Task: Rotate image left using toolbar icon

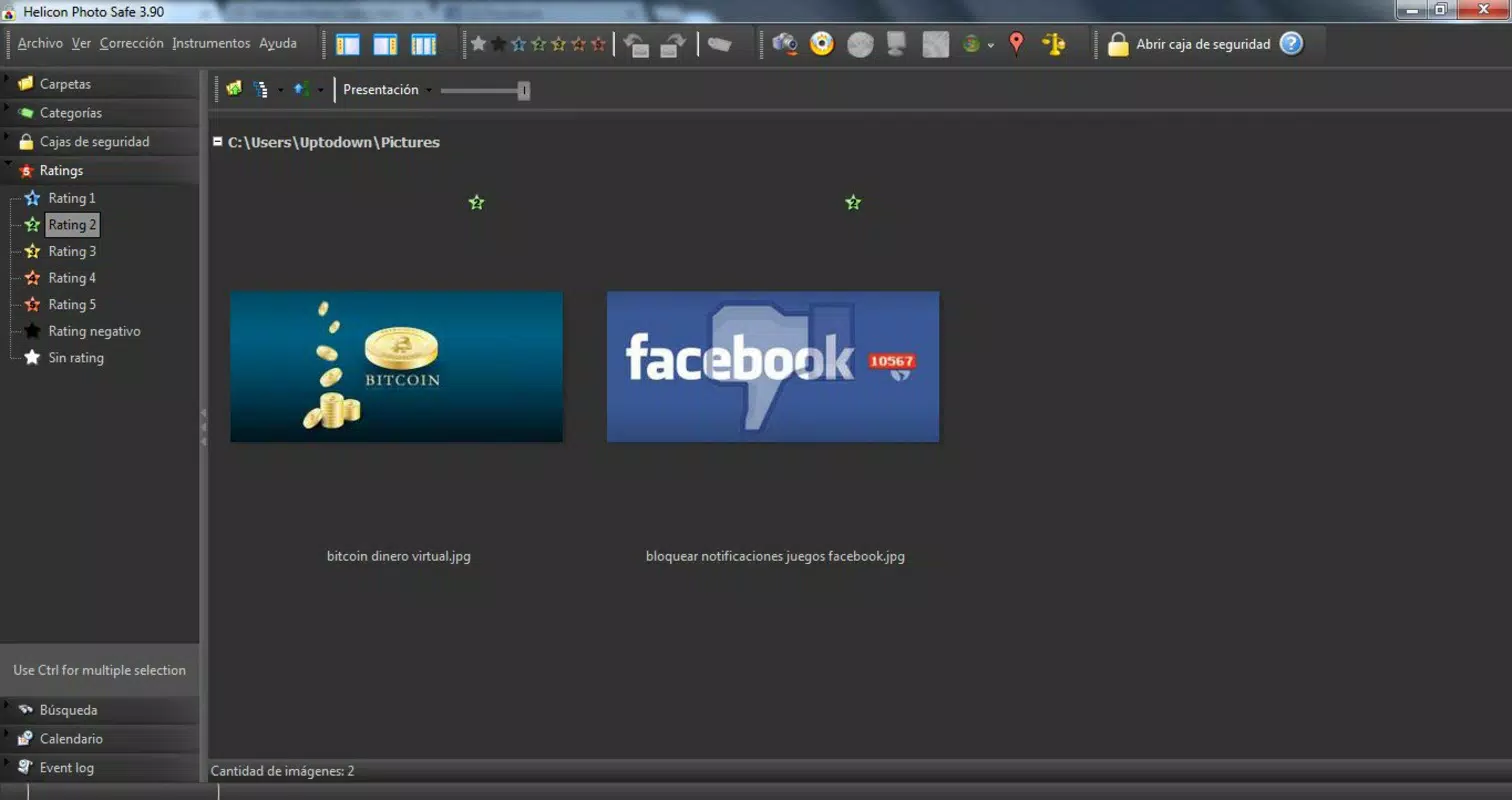Action: coord(636,45)
